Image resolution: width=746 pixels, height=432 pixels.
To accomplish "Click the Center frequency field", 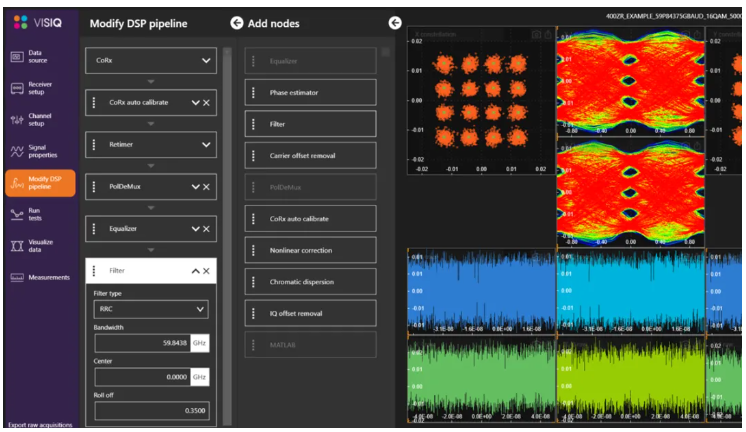I will coord(143,377).
